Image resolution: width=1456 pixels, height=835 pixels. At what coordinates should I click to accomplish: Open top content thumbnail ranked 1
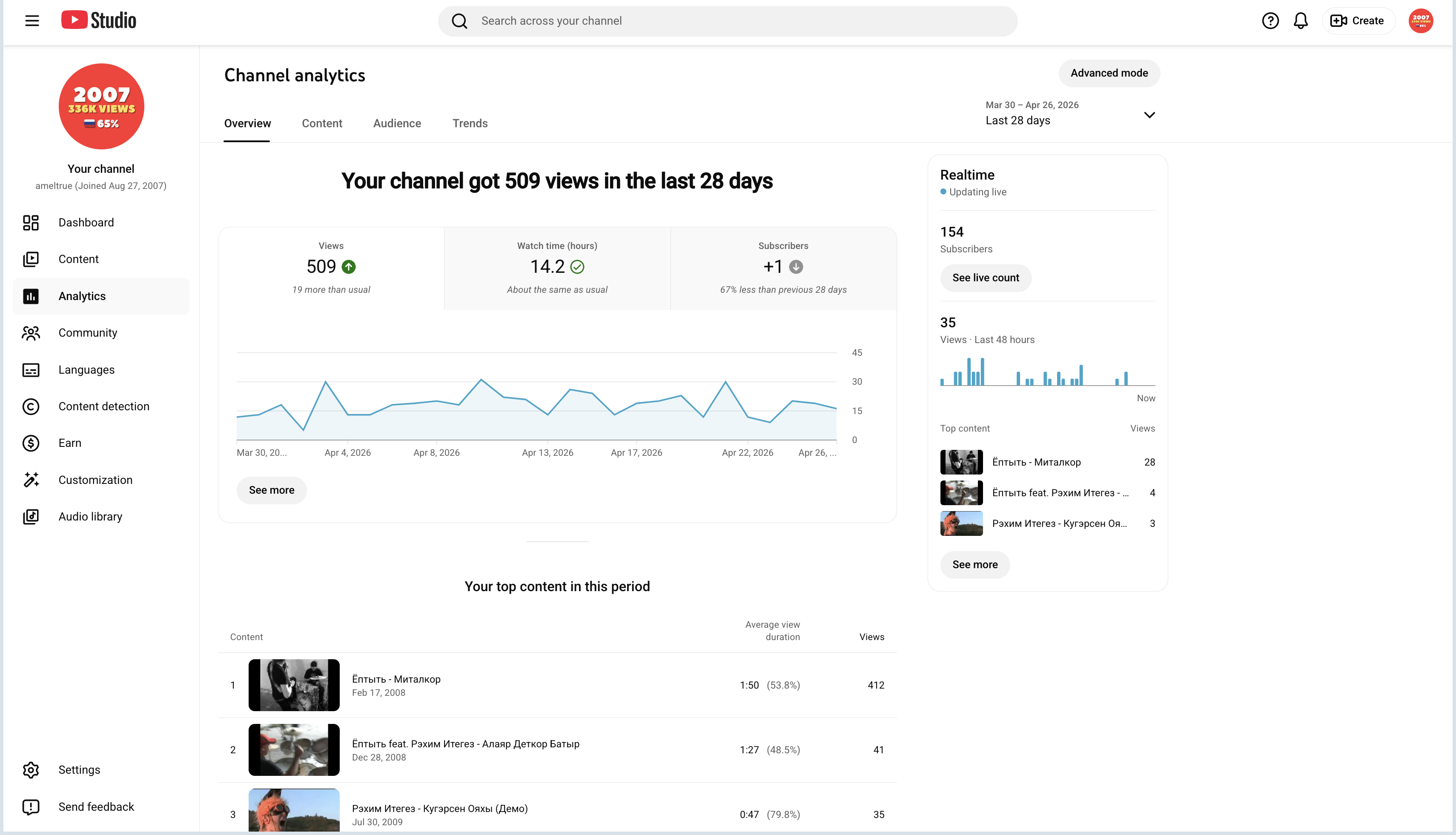coord(294,685)
